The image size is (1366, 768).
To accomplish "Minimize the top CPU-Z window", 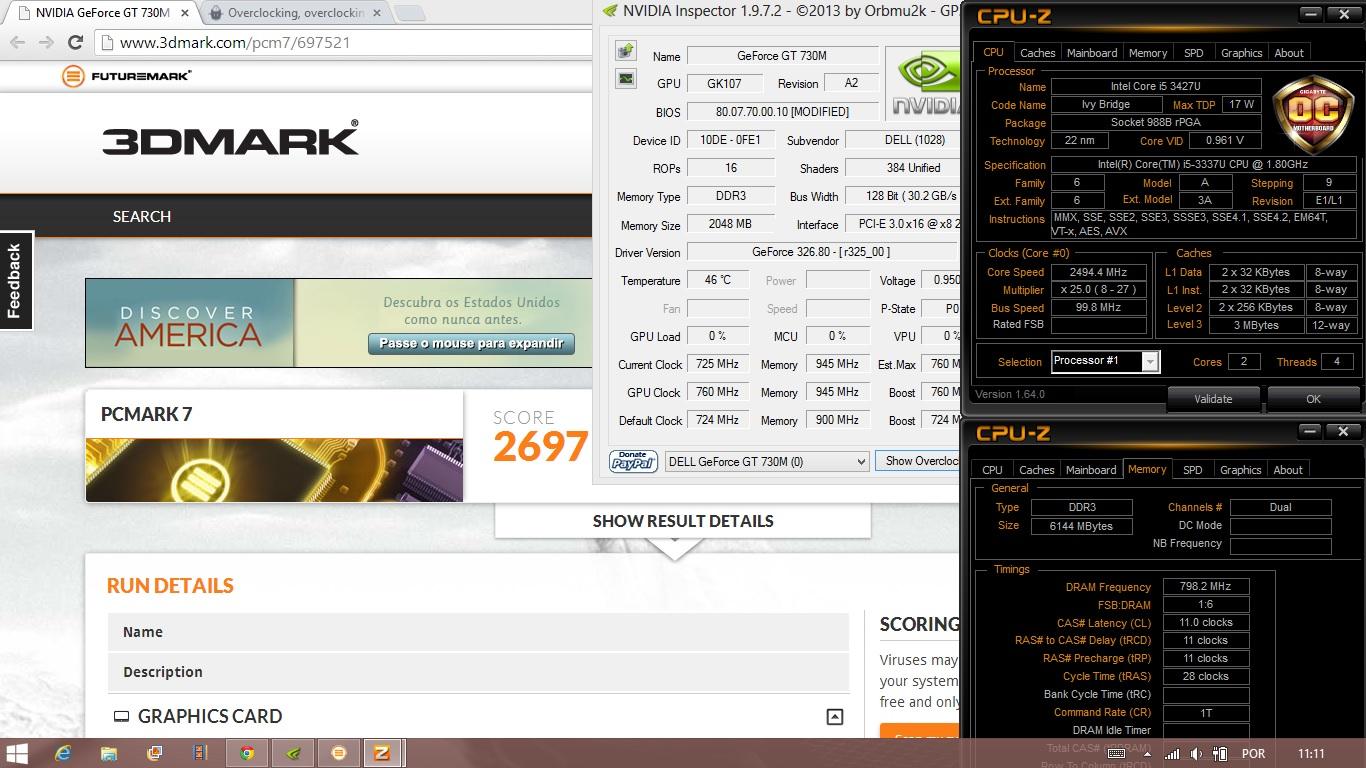I will tap(1311, 14).
